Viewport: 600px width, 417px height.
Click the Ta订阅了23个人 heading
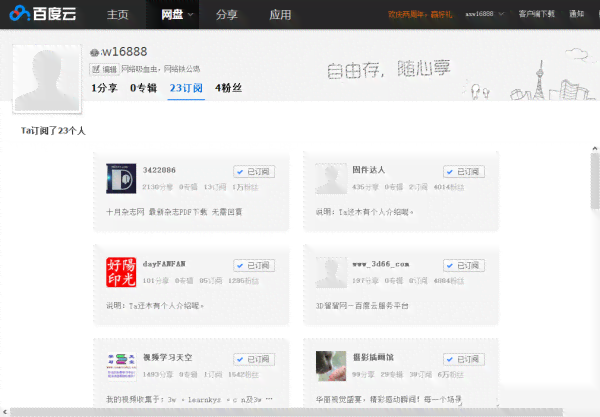53,131
